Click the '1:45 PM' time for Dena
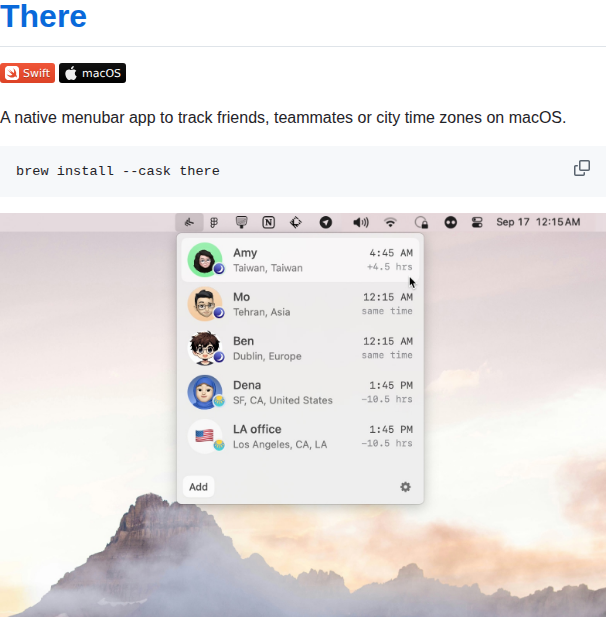 click(391, 385)
